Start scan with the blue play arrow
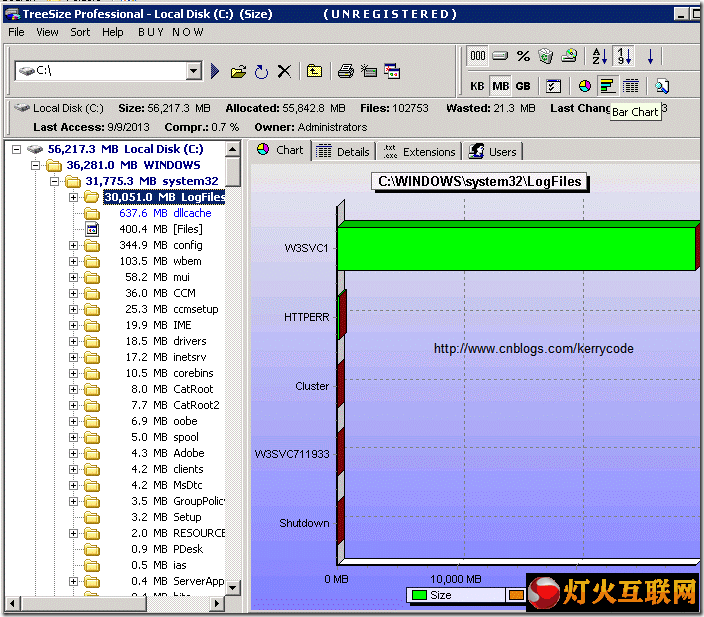The height and width of the screenshot is (617, 704). click(x=215, y=71)
